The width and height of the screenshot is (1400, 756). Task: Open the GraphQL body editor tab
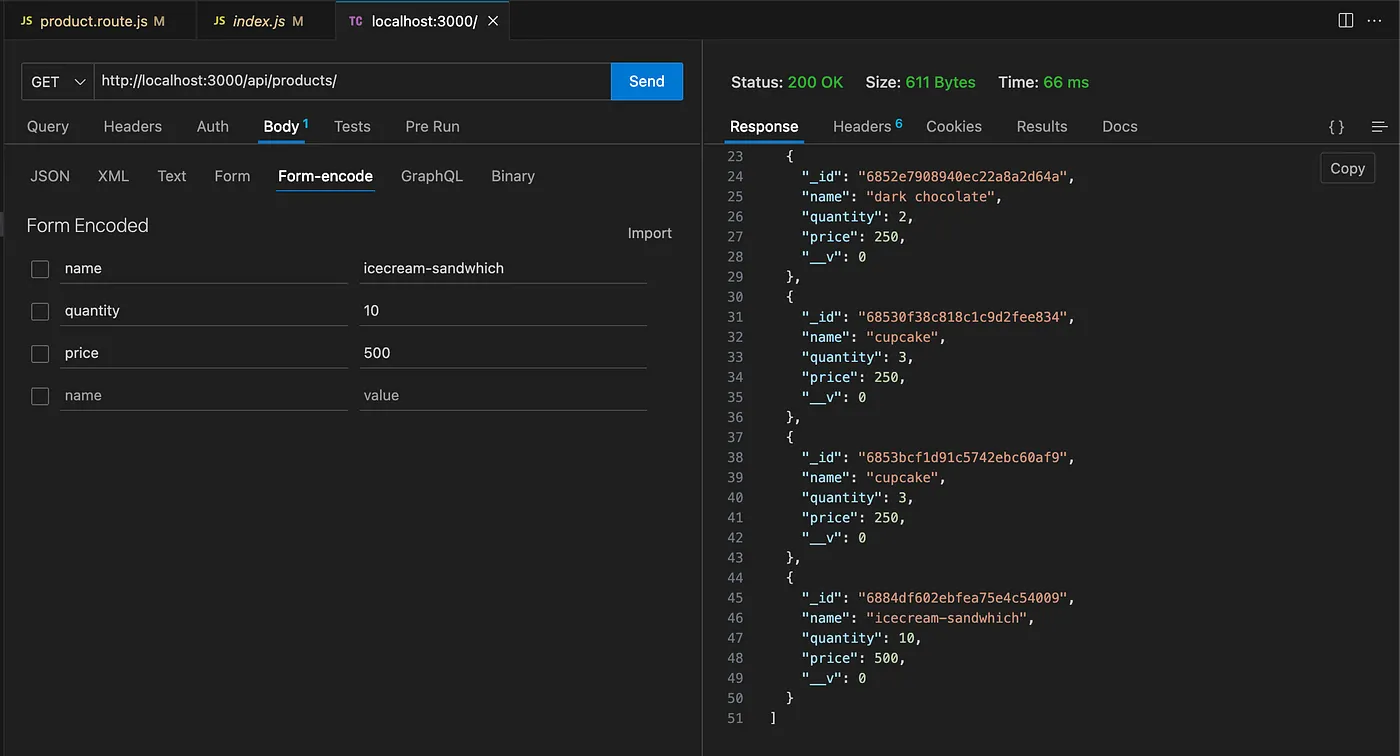(x=431, y=176)
